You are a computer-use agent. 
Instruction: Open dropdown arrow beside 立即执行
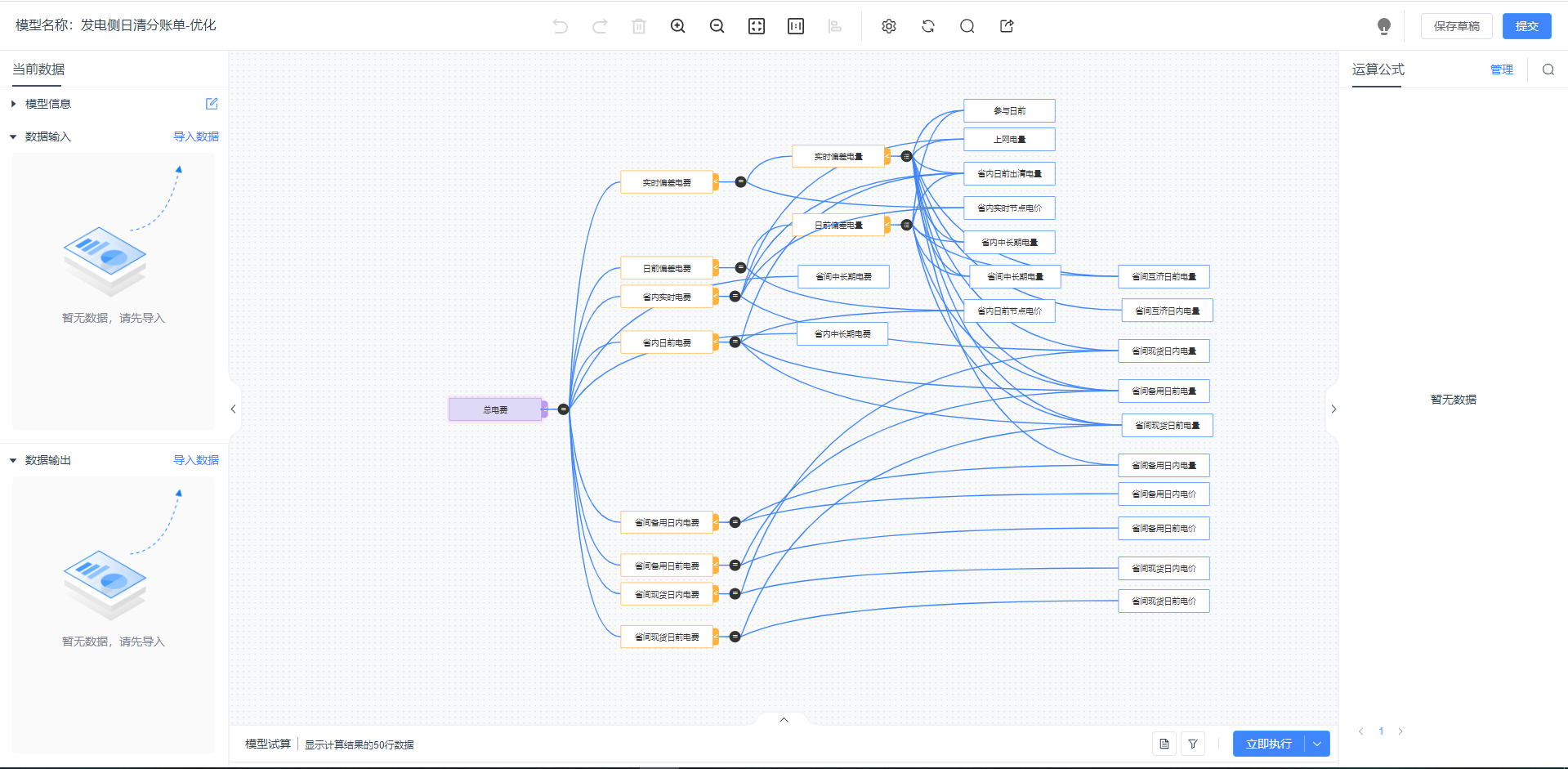tap(1317, 744)
